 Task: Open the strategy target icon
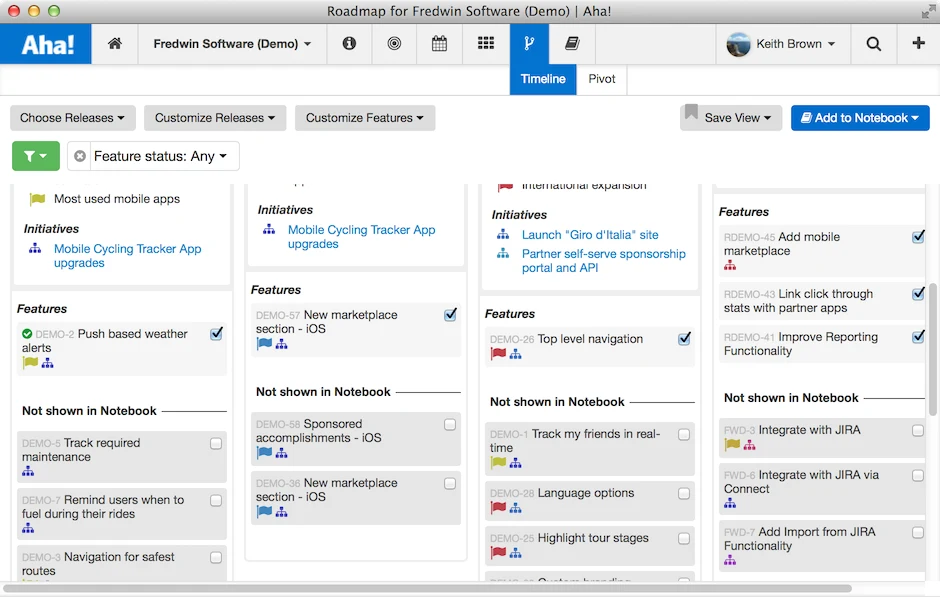coord(394,43)
